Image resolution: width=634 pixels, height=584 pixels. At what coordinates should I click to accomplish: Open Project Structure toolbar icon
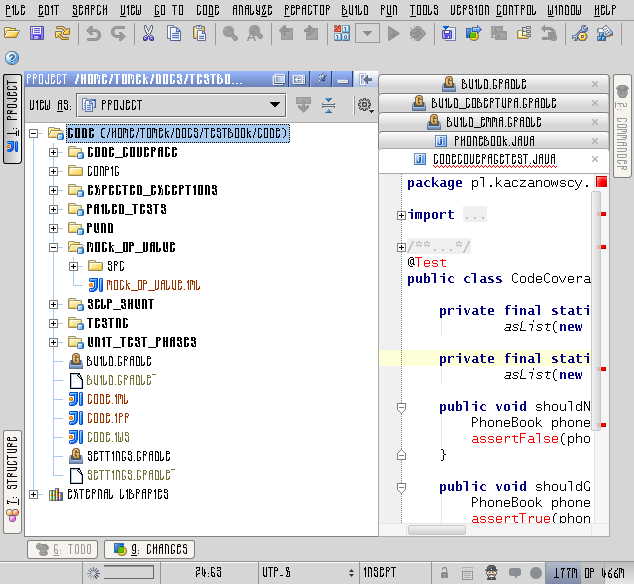(x=605, y=34)
